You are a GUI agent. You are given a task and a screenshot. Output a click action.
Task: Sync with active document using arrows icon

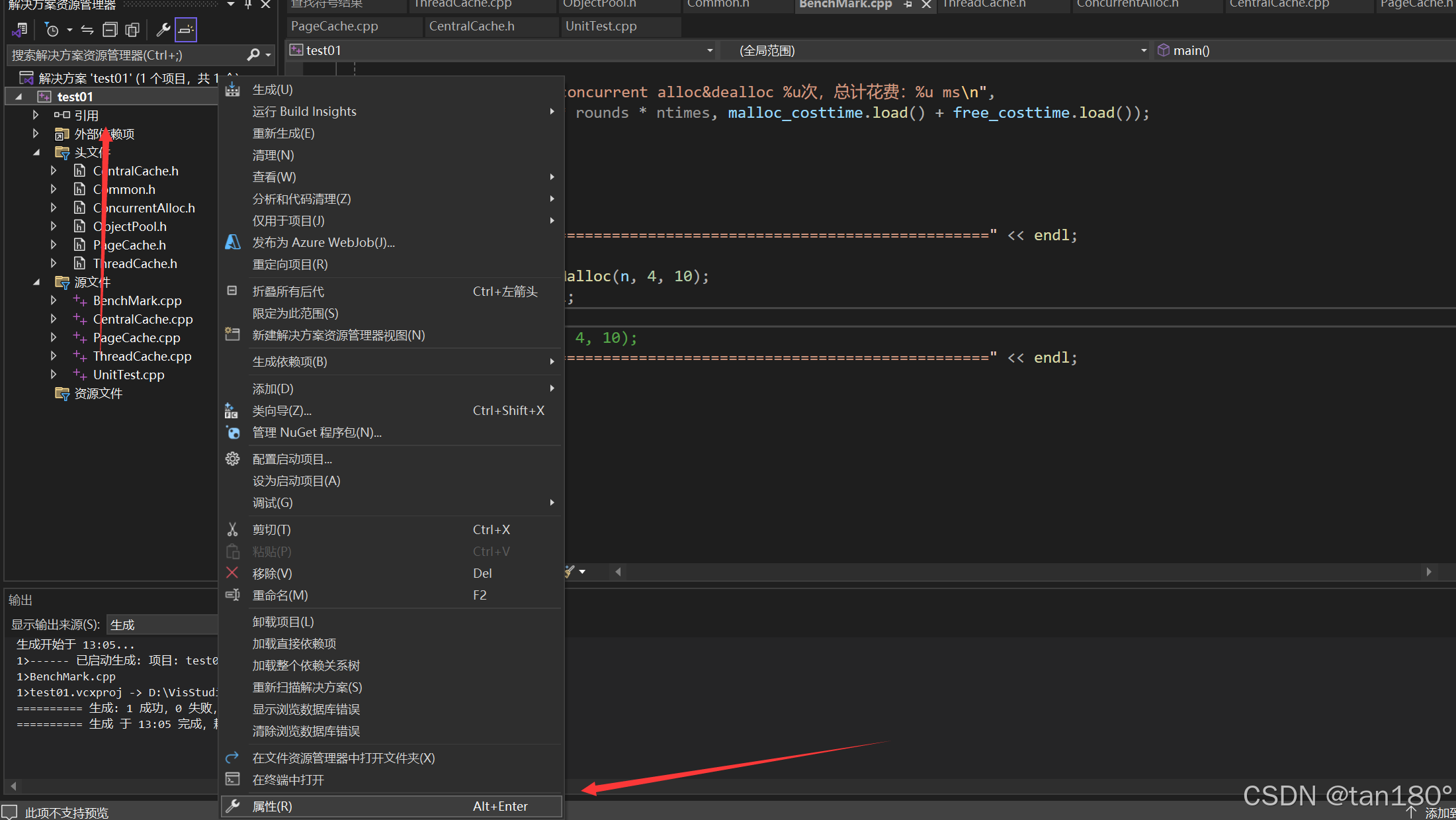pos(87,30)
